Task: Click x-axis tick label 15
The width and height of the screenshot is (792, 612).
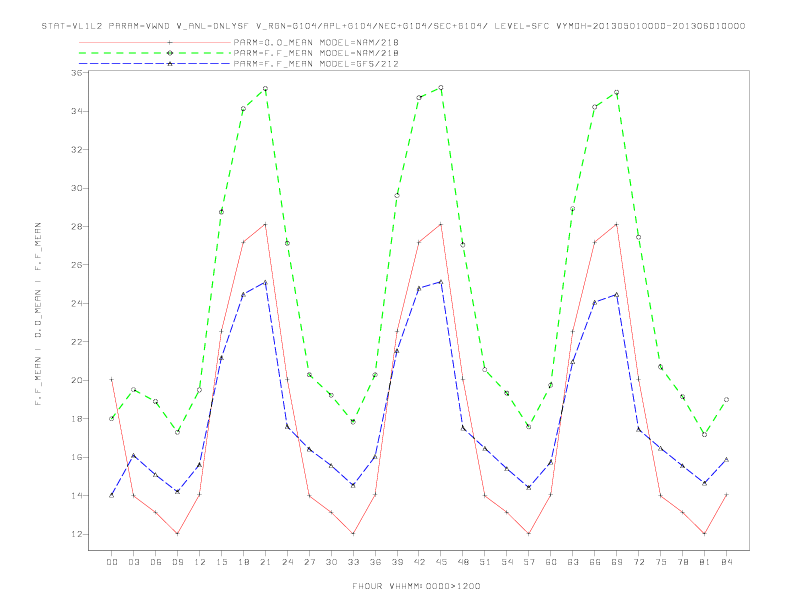Action: click(221, 562)
